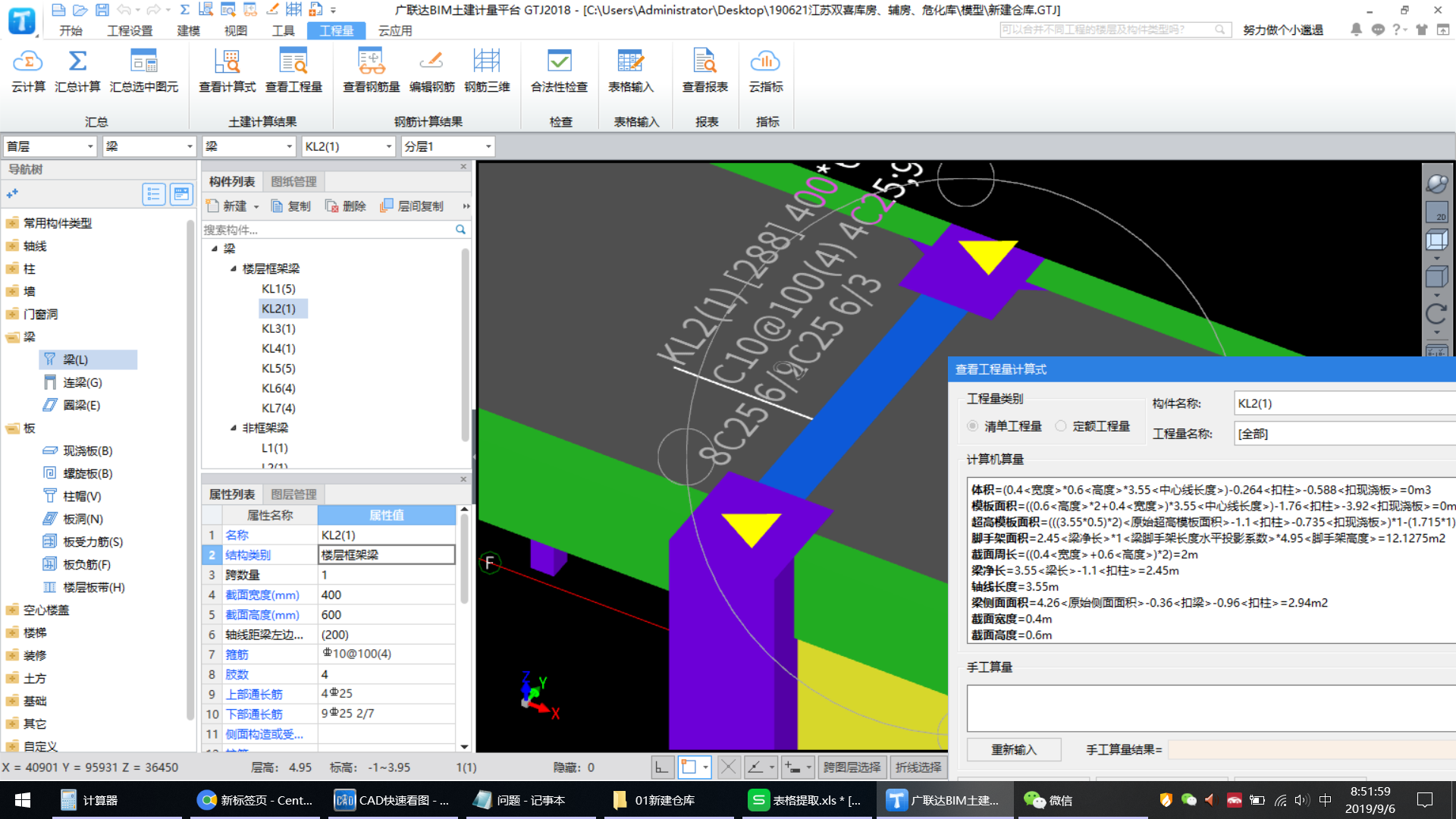Expand more toolbar items in component list
Screen dimensions: 1456x819
point(466,206)
